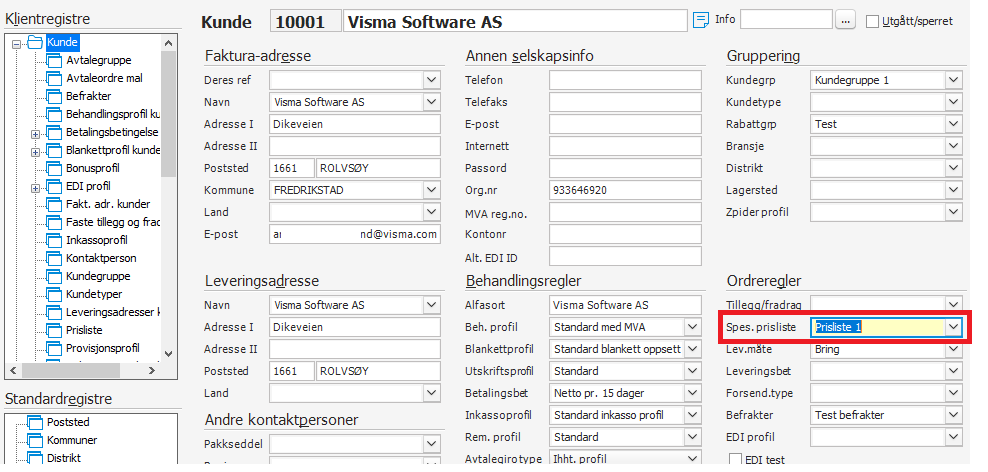This screenshot has height=472, width=988.
Task: Click Klientregistre tree vertical scrollbar
Action: [x=168, y=113]
